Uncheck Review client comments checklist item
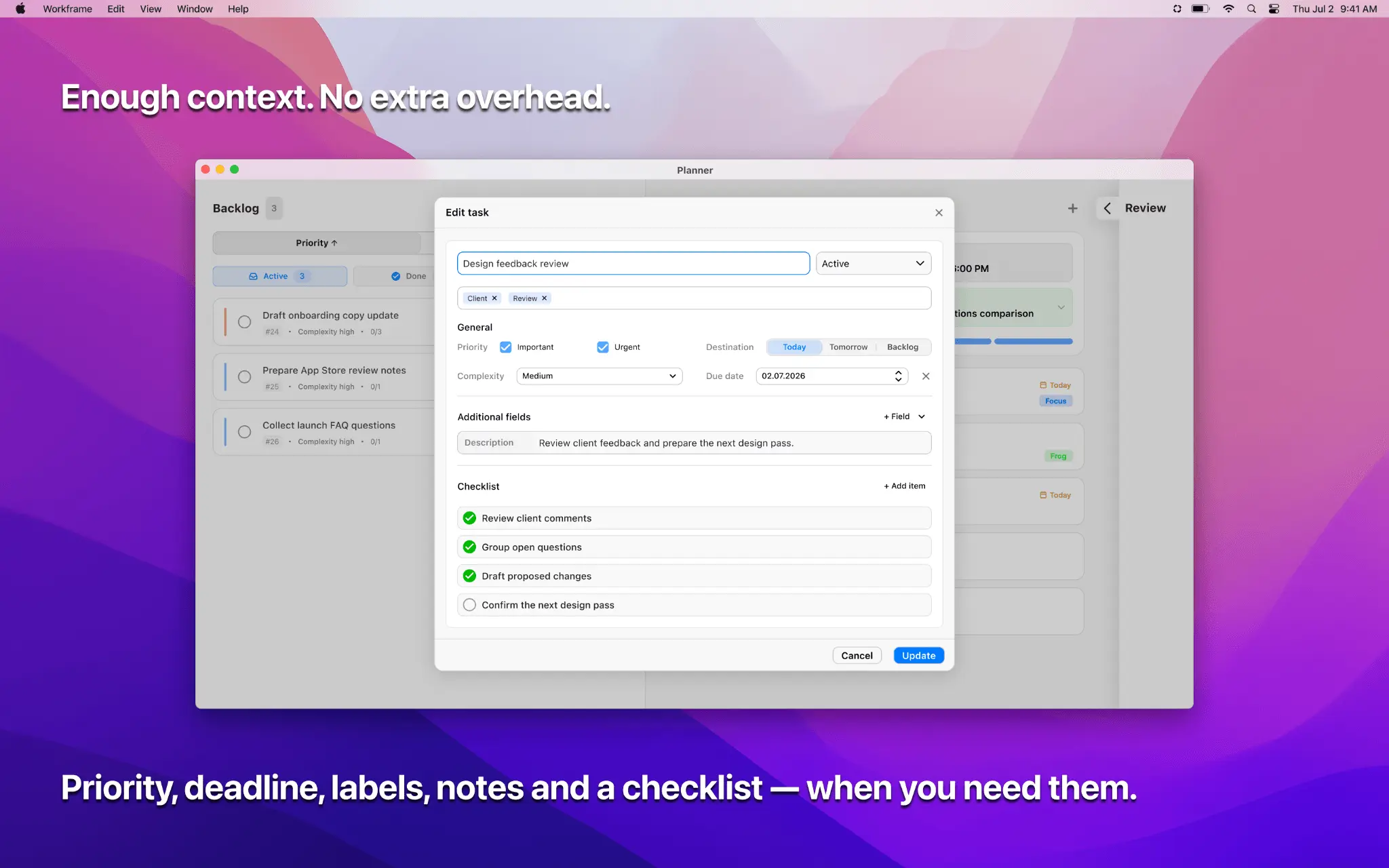The image size is (1389, 868). click(x=469, y=518)
